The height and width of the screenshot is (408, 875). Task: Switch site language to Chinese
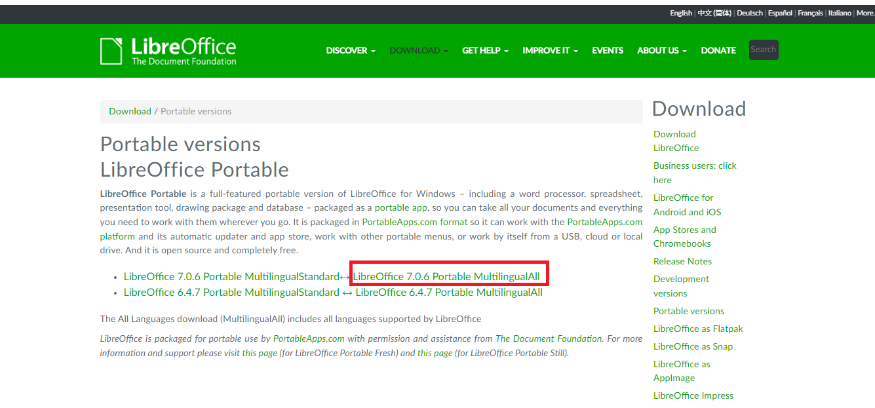(x=714, y=13)
